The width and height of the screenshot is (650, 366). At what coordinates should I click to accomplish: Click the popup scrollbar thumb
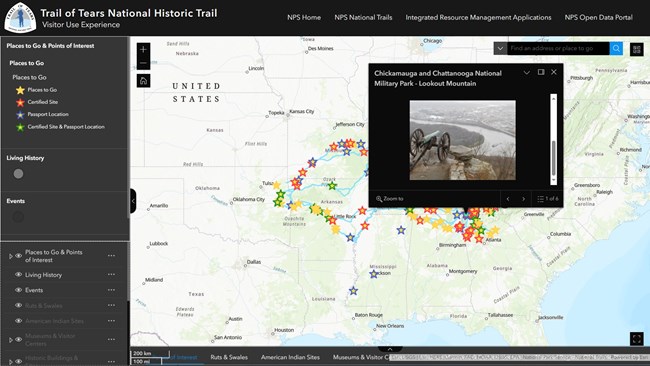[553, 158]
